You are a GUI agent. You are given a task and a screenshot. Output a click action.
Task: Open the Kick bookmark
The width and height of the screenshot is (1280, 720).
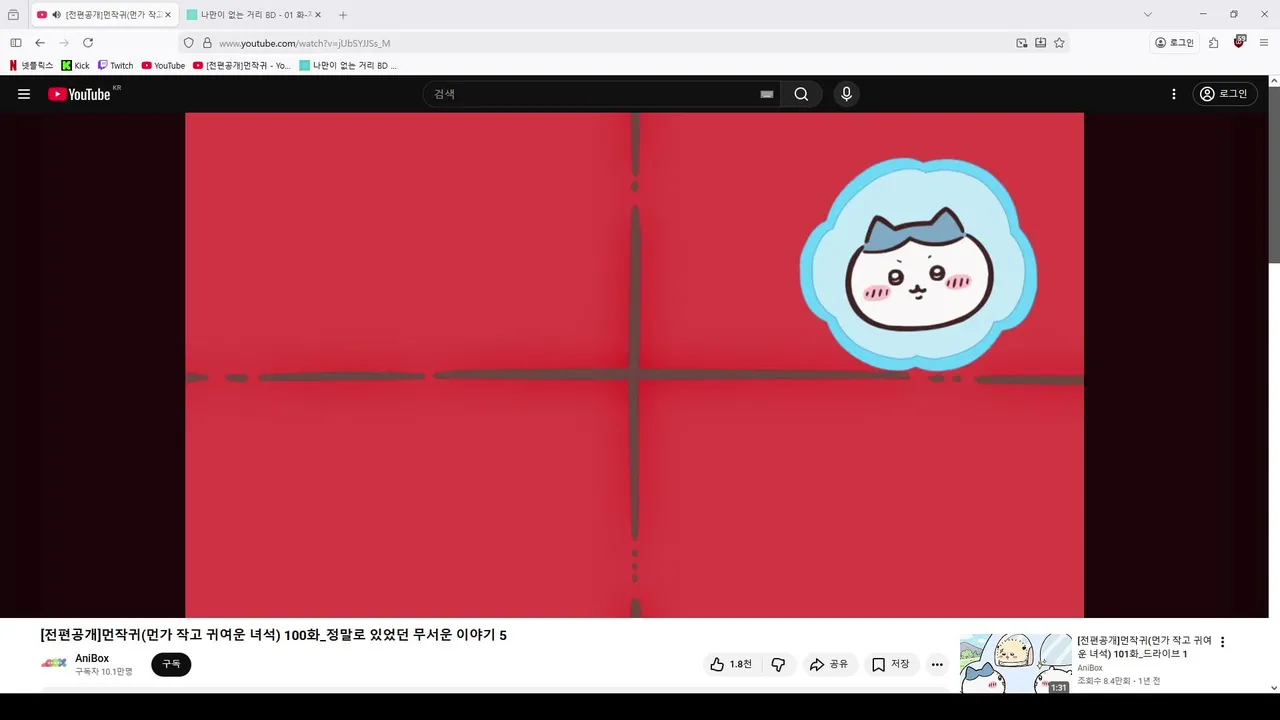pos(75,65)
